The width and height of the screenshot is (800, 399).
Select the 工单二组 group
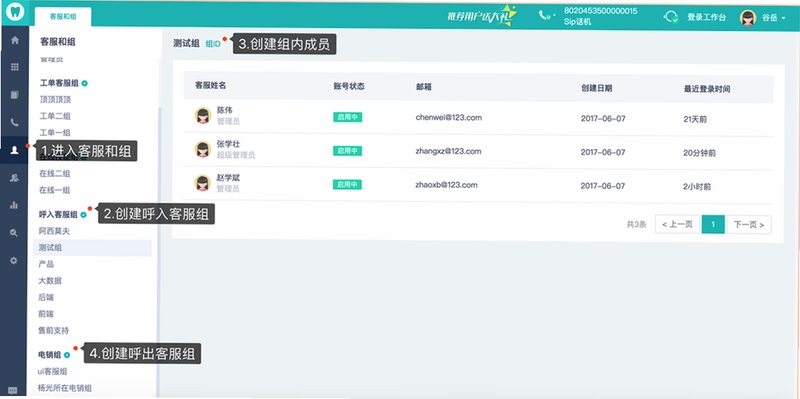click(55, 116)
